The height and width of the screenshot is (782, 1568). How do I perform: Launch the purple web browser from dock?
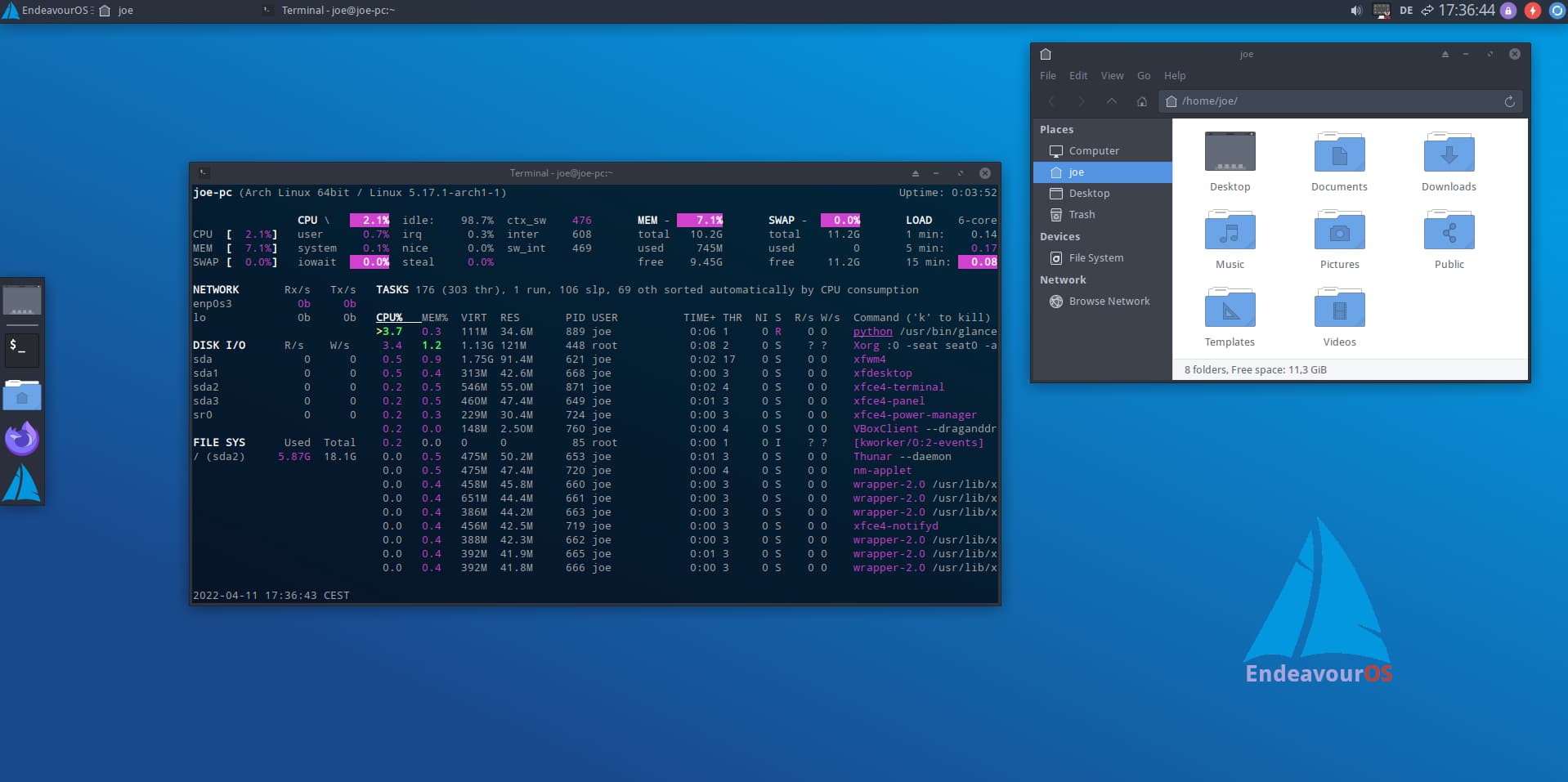pos(22,438)
